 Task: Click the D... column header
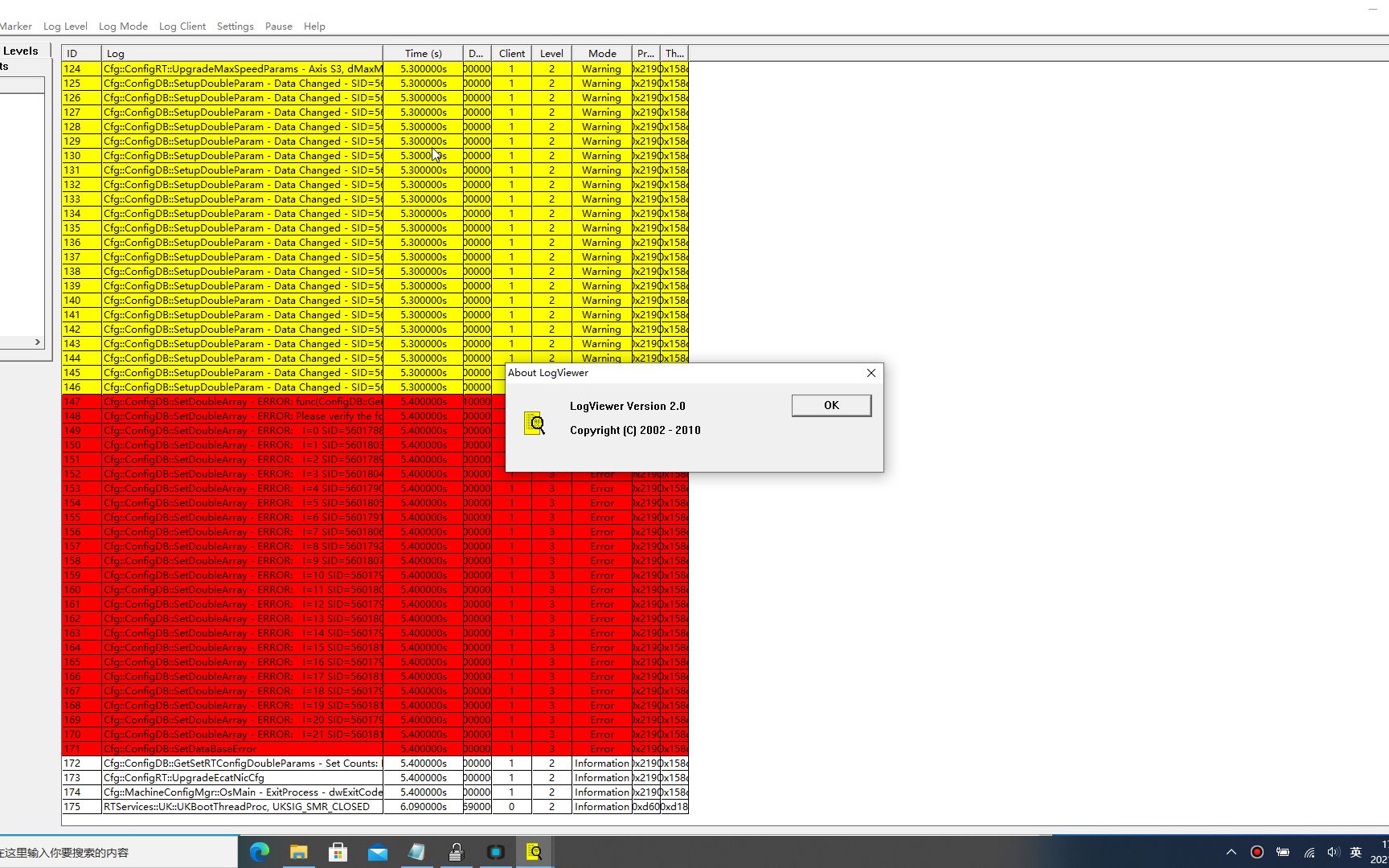(x=477, y=53)
